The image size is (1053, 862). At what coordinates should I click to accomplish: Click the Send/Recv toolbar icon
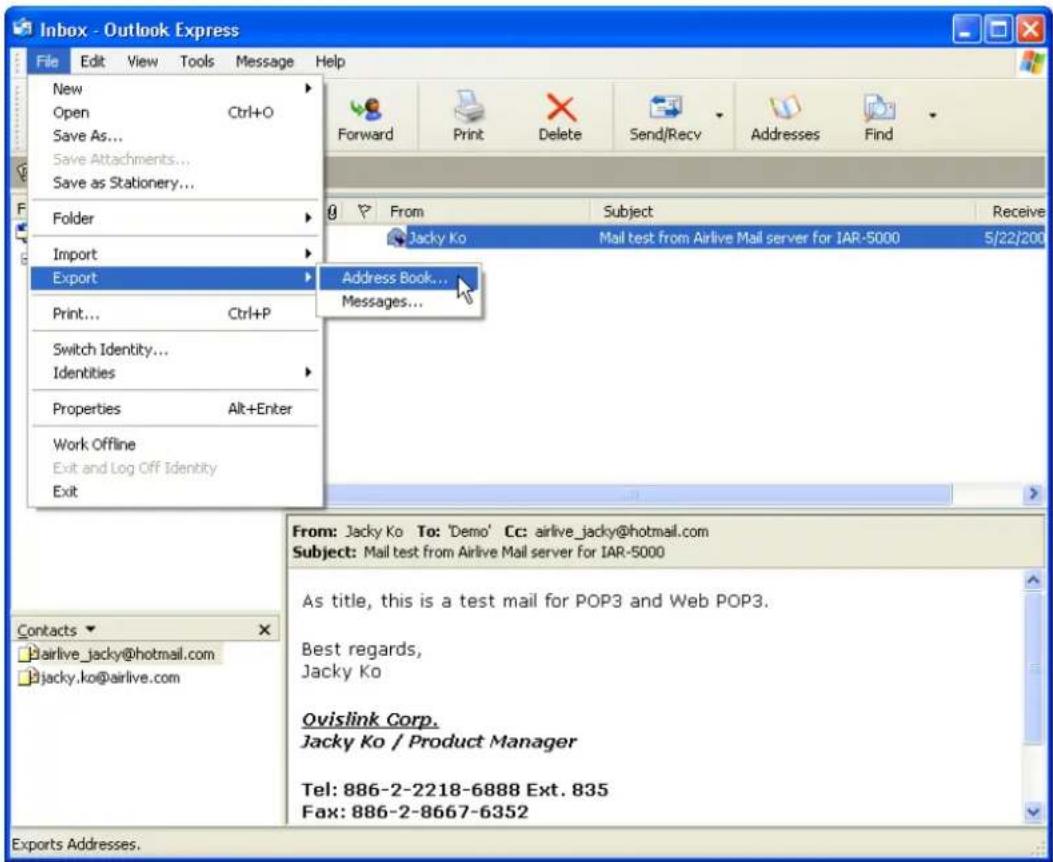click(665, 107)
